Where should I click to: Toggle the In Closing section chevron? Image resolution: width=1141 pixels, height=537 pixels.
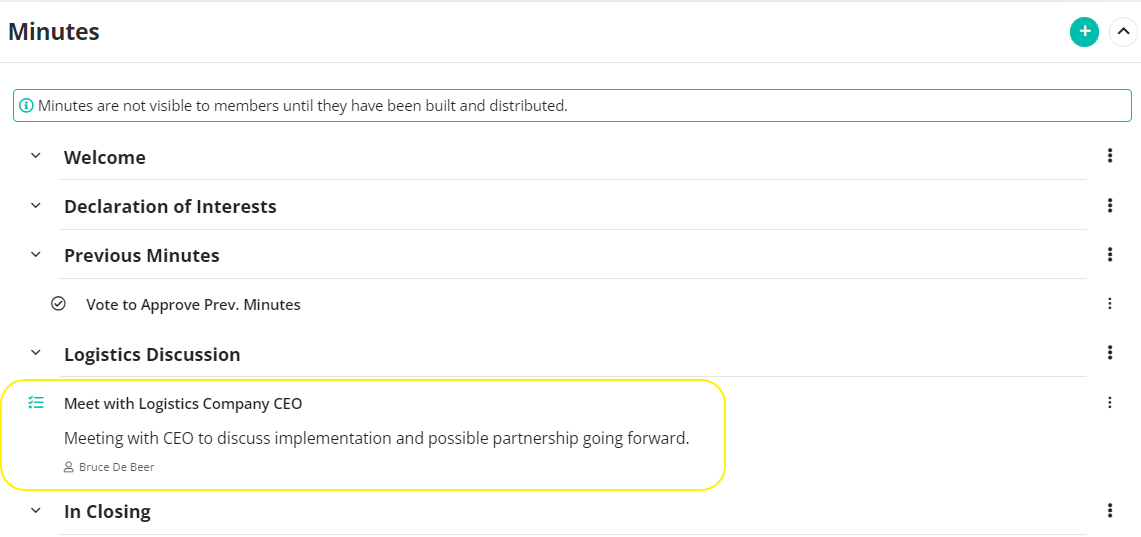point(36,511)
